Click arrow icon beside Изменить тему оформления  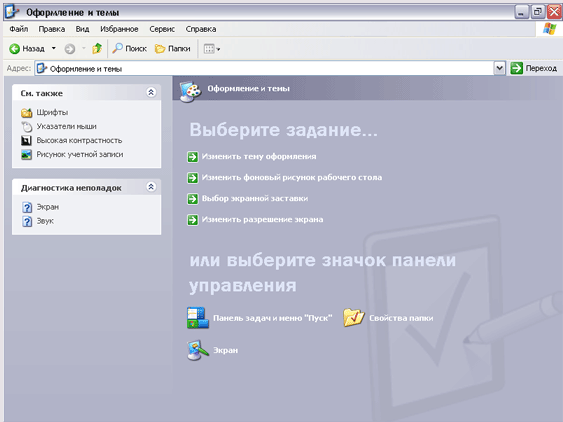coord(193,157)
